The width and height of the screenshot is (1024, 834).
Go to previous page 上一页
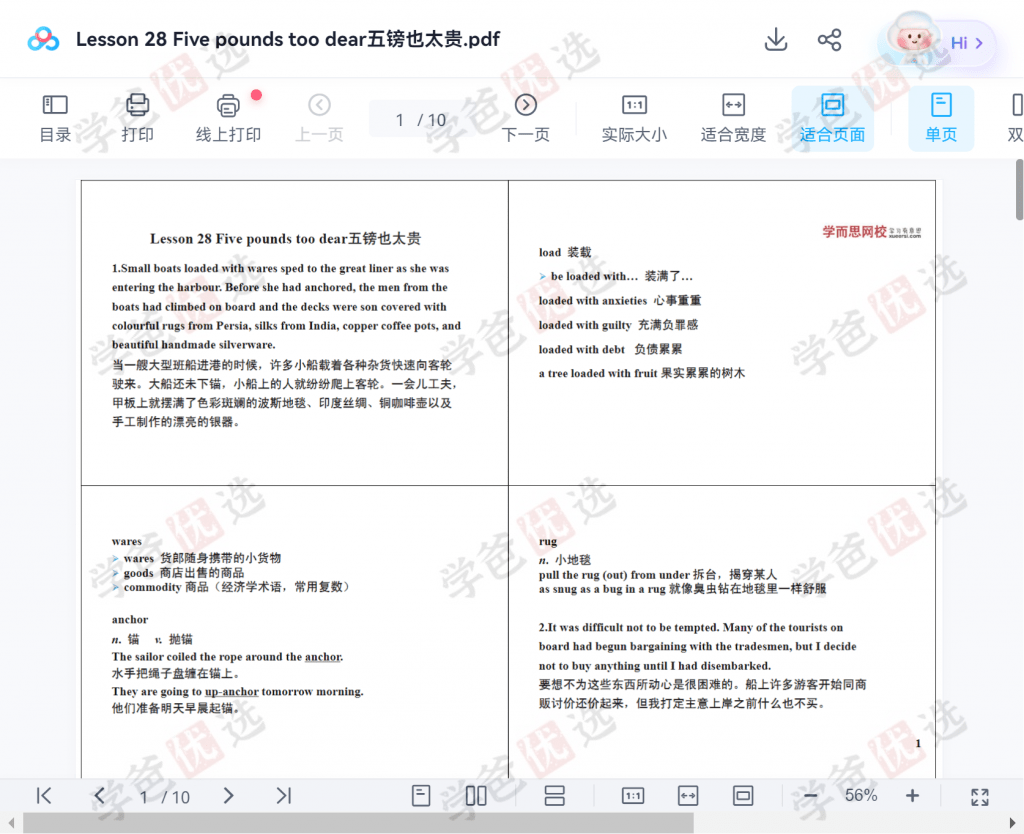point(319,119)
